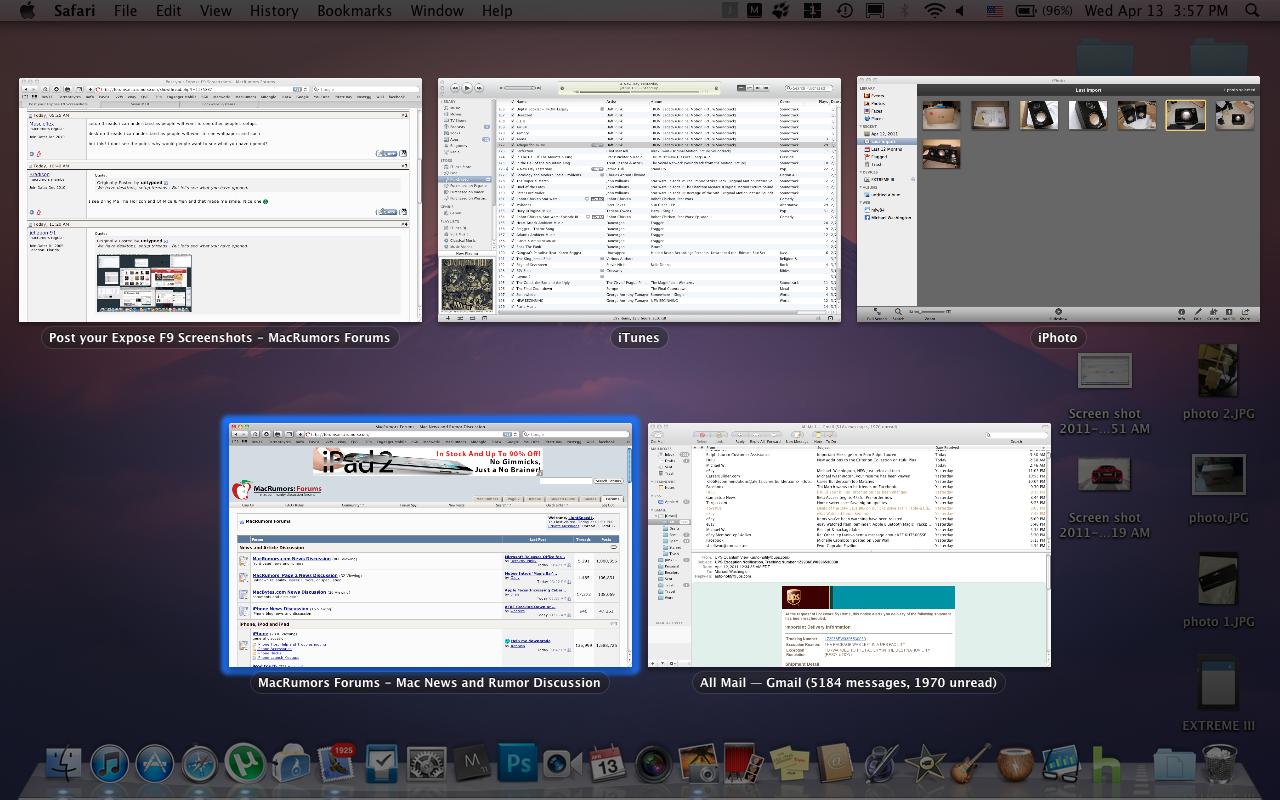
Task: Open the Edit menu
Action: click(169, 11)
